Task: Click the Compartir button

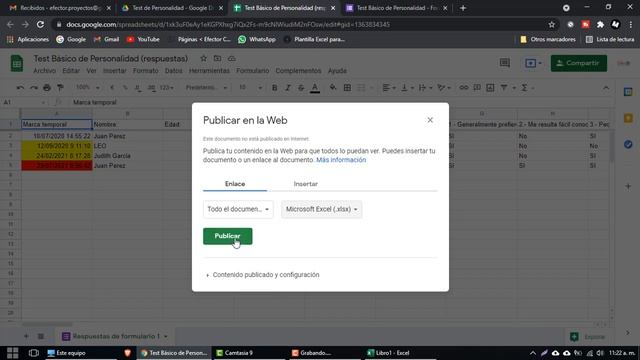Action: (x=578, y=63)
